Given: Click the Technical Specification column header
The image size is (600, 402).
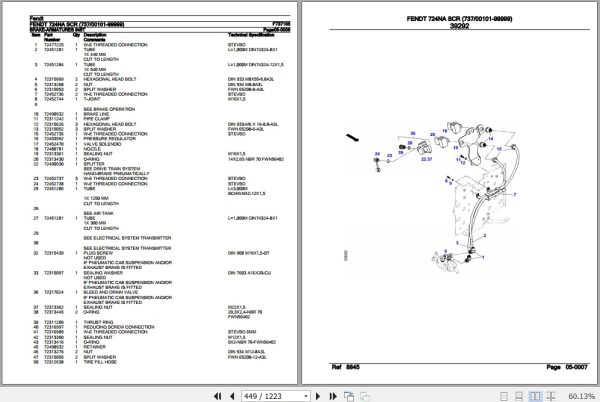Looking at the screenshot, I should click(251, 35).
